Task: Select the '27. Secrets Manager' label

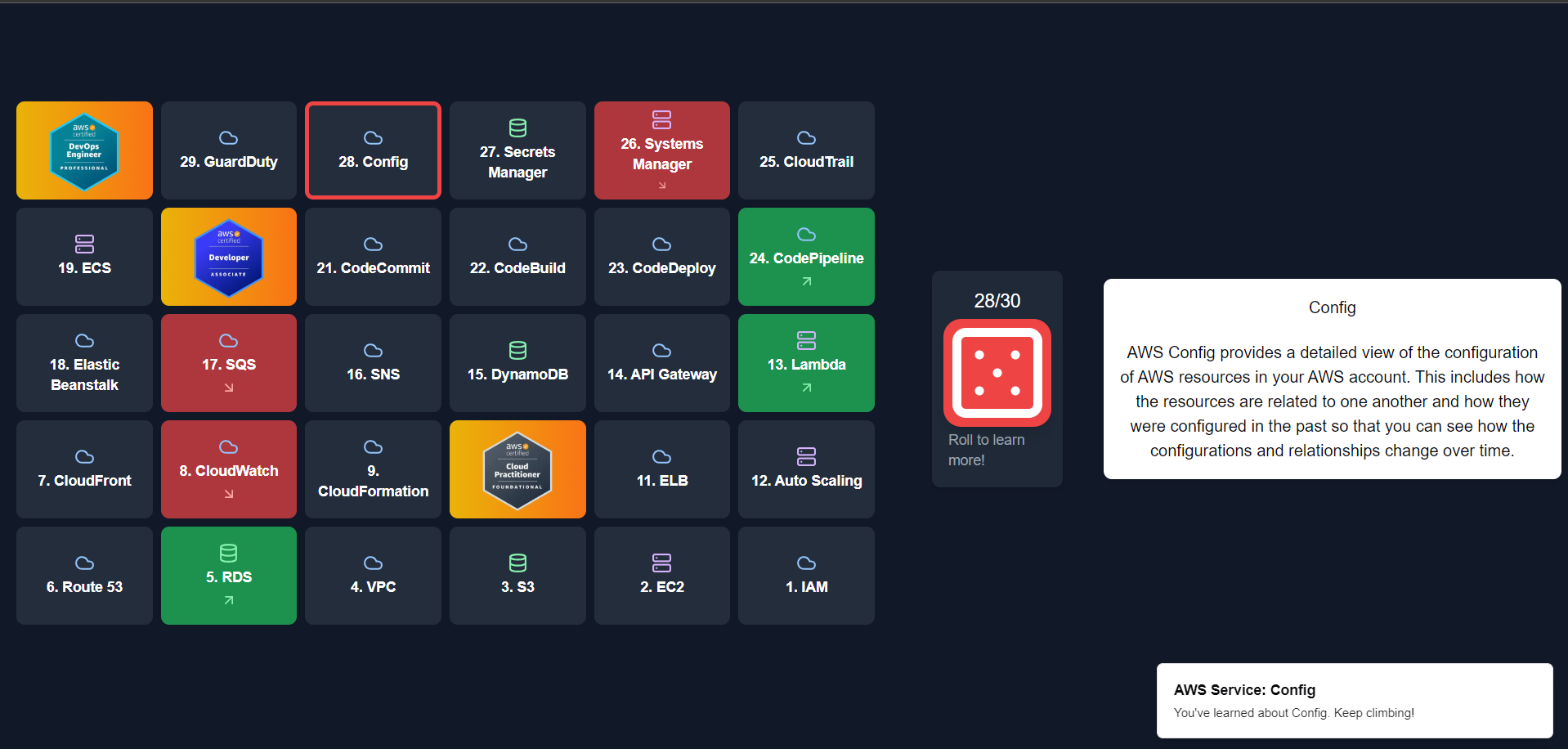Action: [517, 162]
